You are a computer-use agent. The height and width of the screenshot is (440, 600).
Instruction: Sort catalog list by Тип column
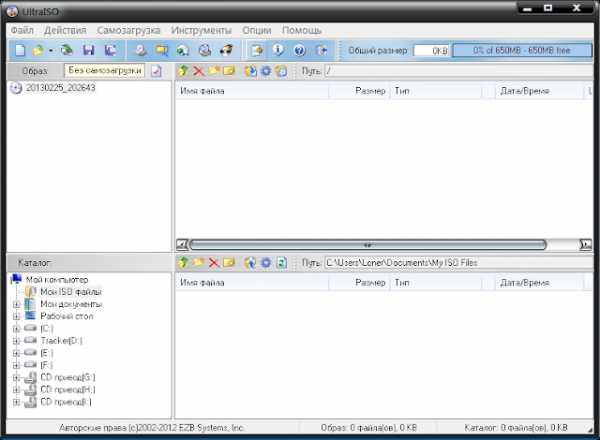pos(435,283)
